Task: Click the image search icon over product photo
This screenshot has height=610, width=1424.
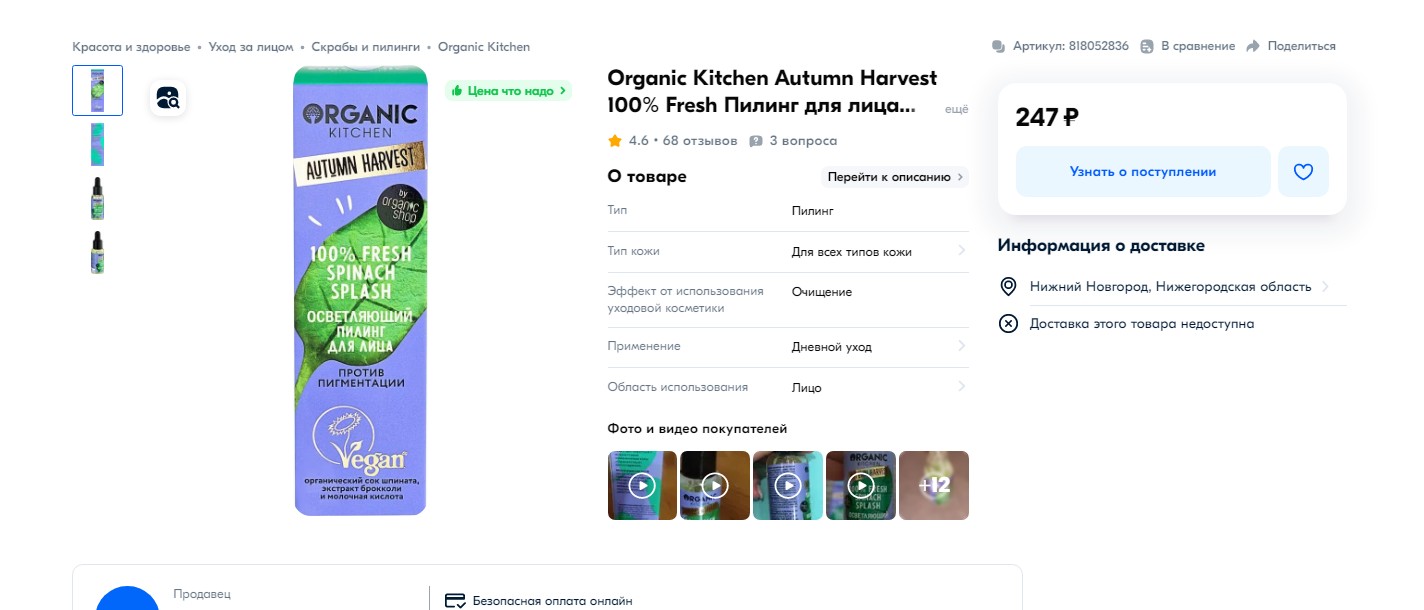Action: 168,98
